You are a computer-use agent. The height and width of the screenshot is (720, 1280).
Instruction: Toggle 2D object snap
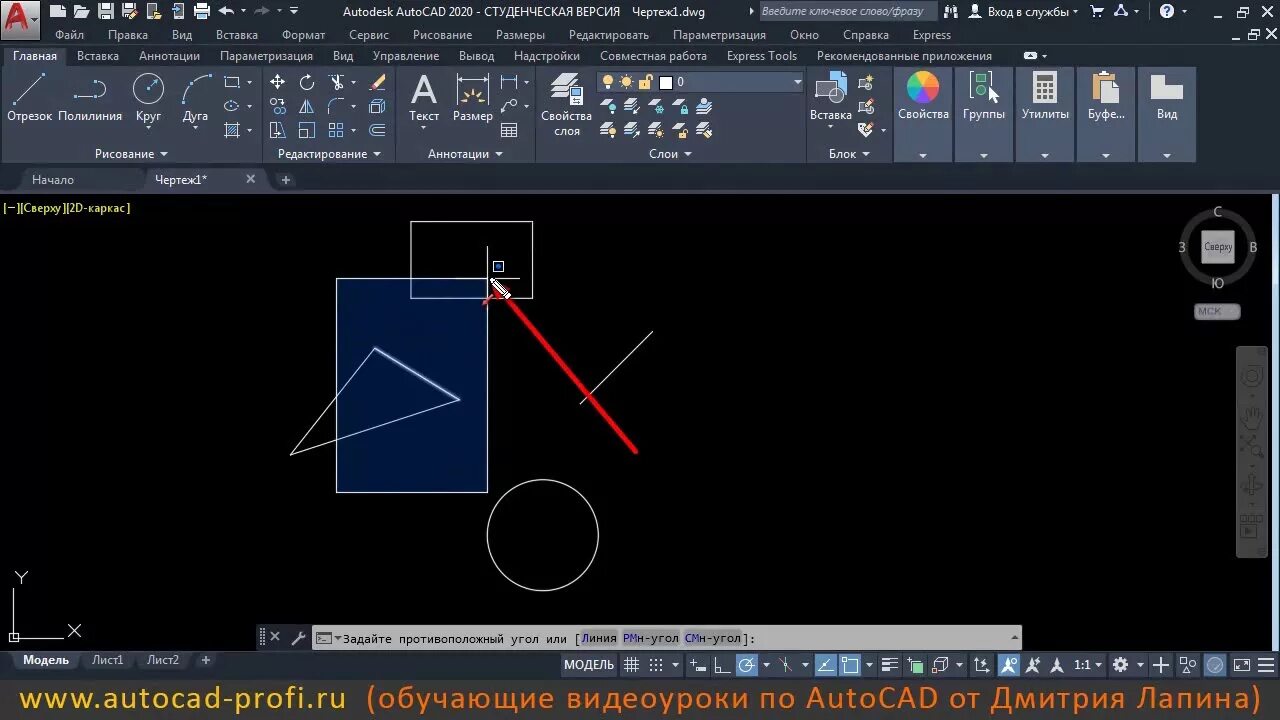(x=850, y=665)
